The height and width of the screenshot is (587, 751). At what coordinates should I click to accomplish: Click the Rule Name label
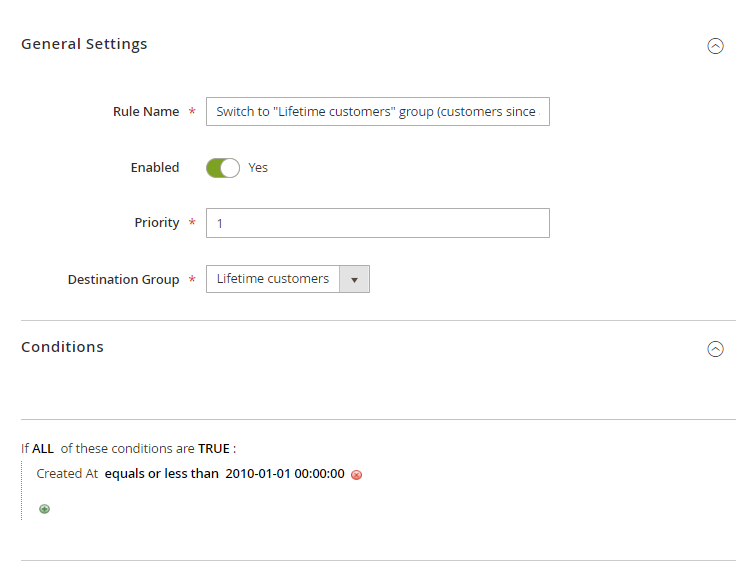146,112
